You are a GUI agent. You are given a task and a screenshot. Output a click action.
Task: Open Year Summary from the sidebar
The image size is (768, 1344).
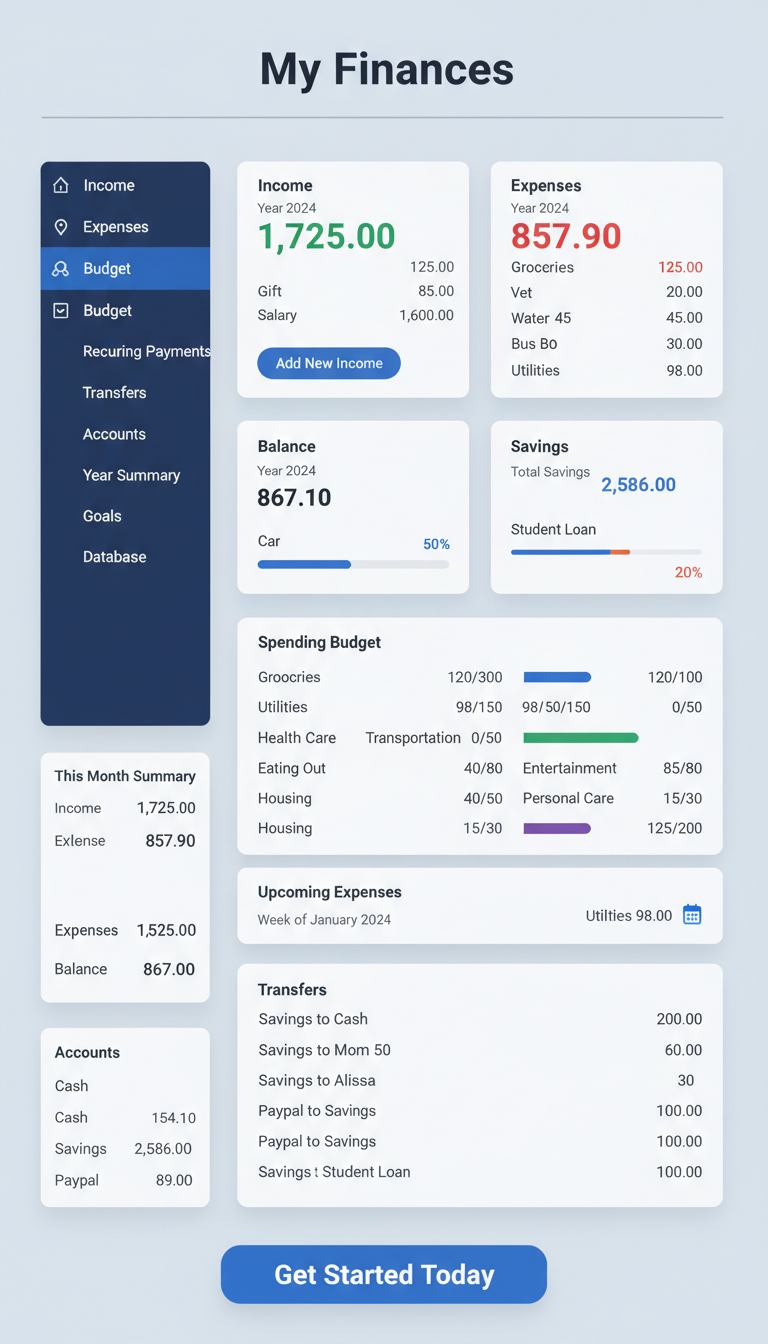[131, 475]
